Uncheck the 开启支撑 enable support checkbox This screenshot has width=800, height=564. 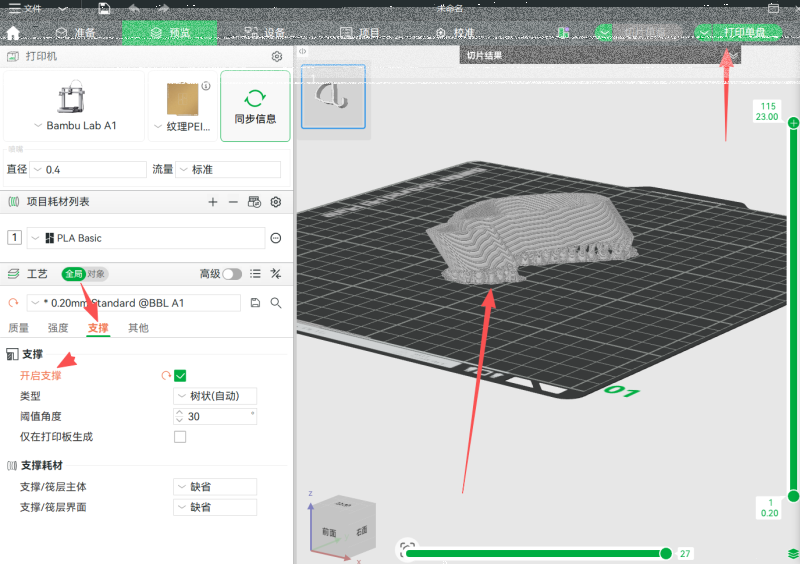(x=180, y=376)
